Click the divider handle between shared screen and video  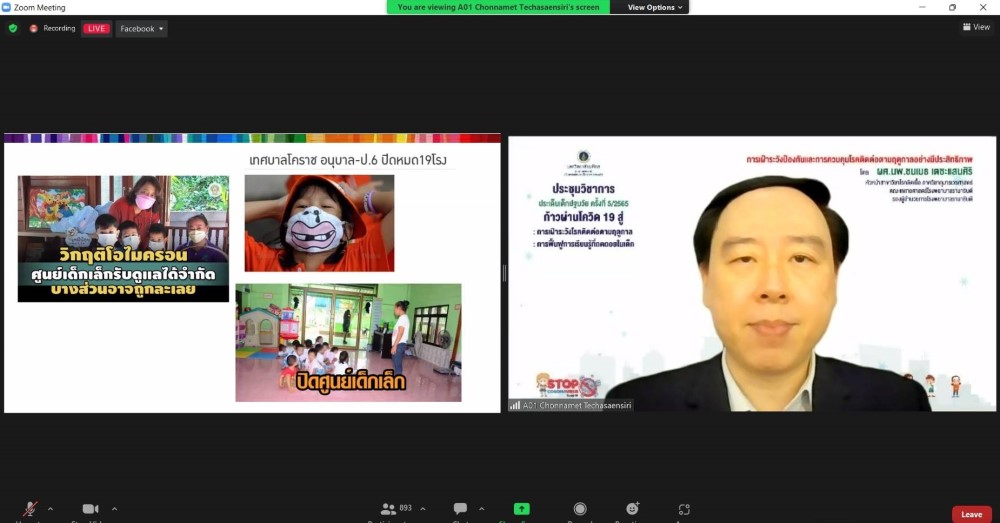[504, 273]
